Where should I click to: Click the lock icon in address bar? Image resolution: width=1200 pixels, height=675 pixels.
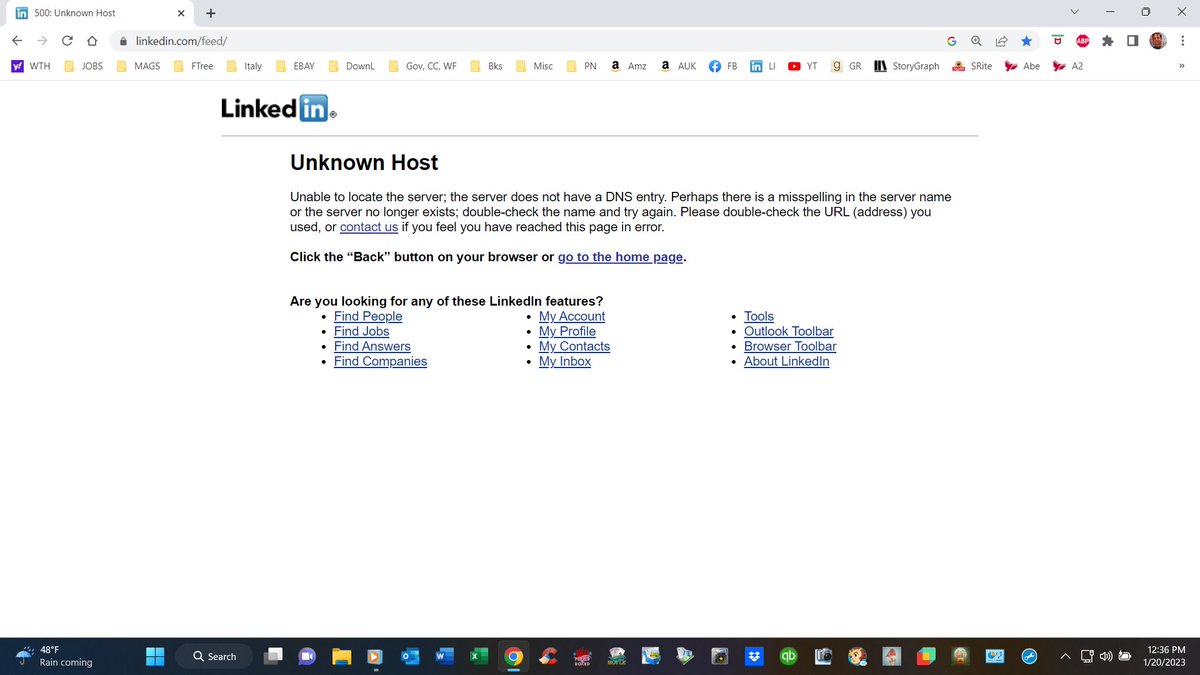pos(124,41)
